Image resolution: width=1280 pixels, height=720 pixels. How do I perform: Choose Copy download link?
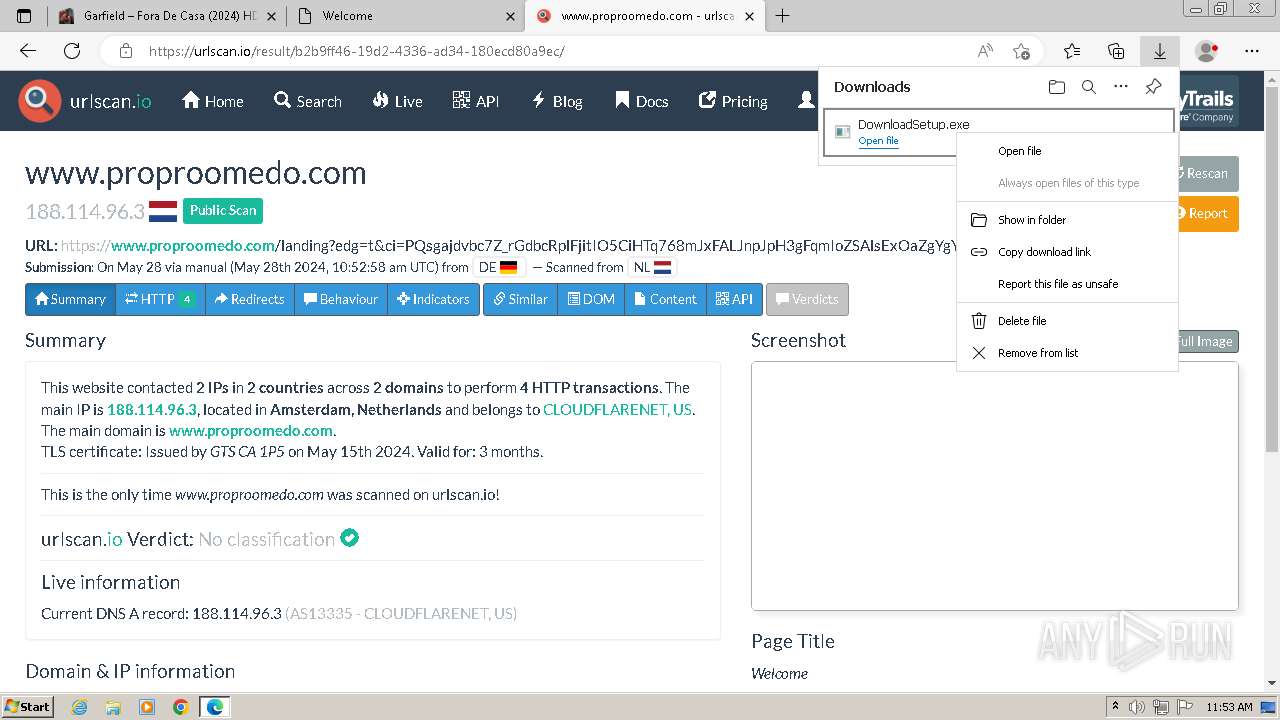tap(1067, 252)
